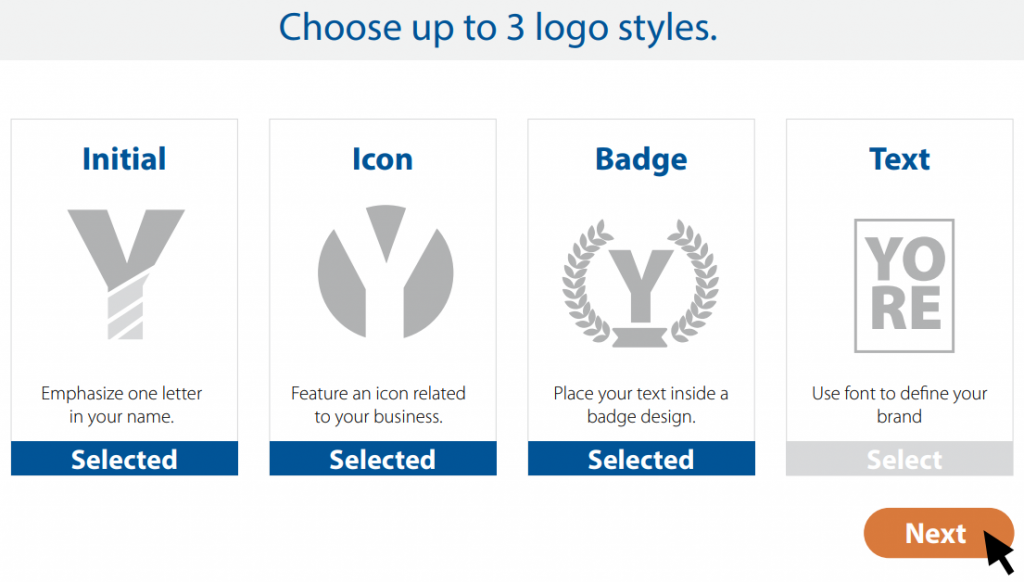The height and width of the screenshot is (582, 1024).
Task: Click the Badge card heading
Action: (641, 158)
